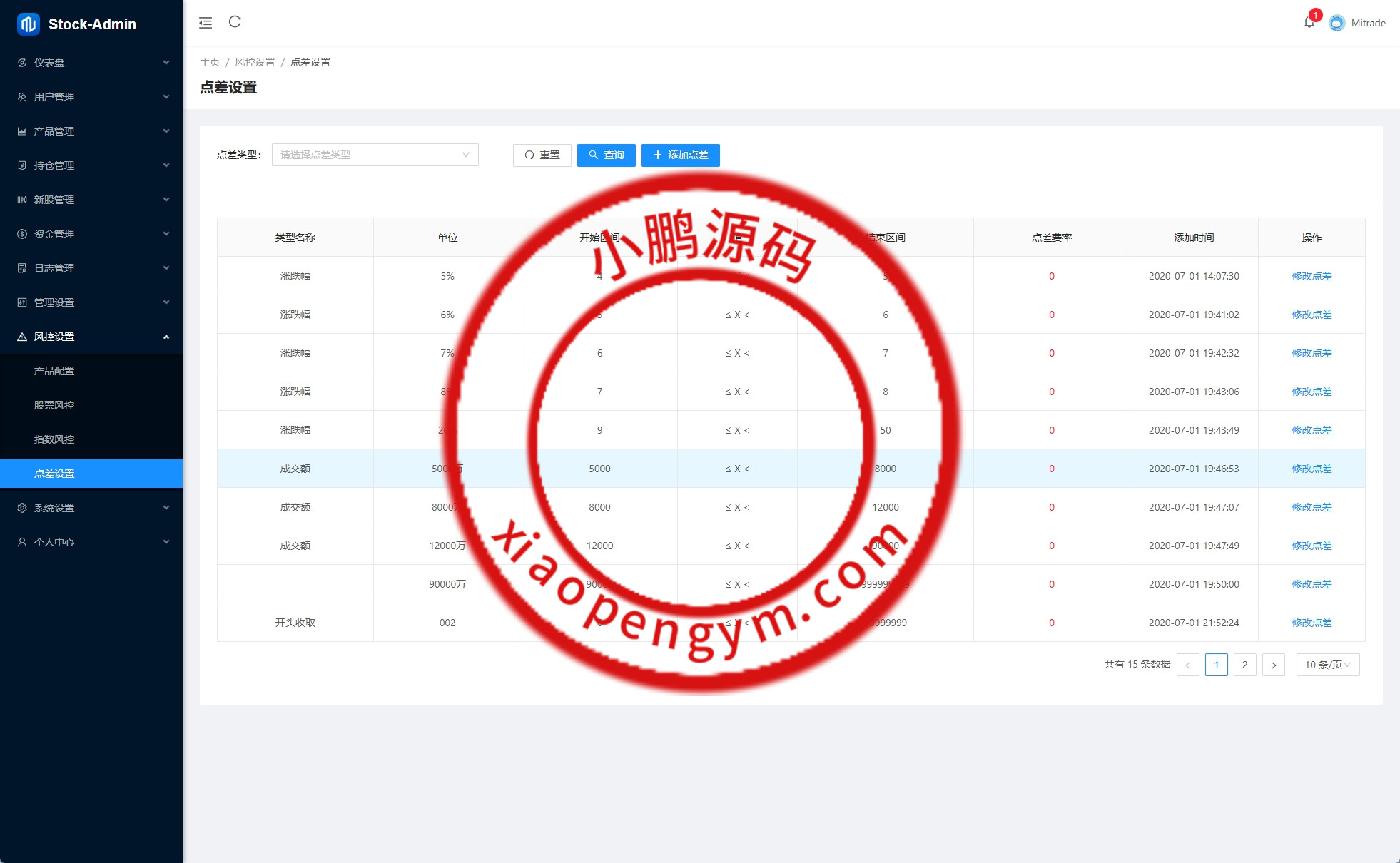Collapse the sidebar using the hamburger icon

coord(205,22)
